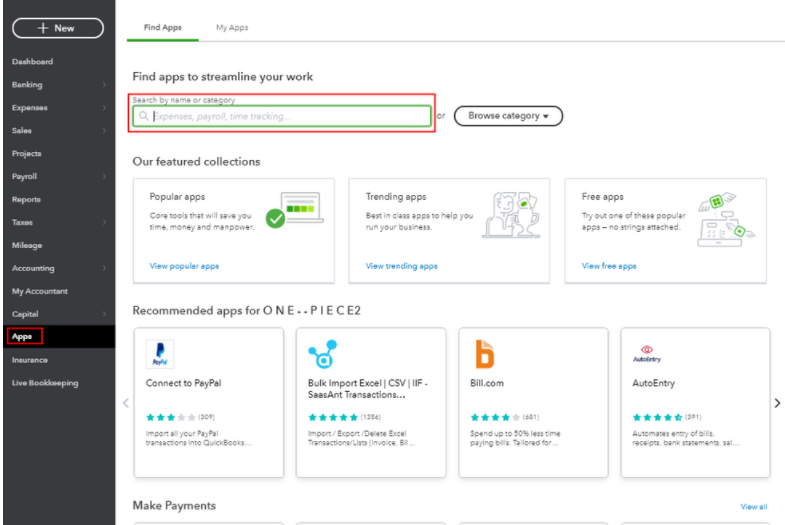Click PayPal star rating
785x525 pixels.
click(171, 417)
